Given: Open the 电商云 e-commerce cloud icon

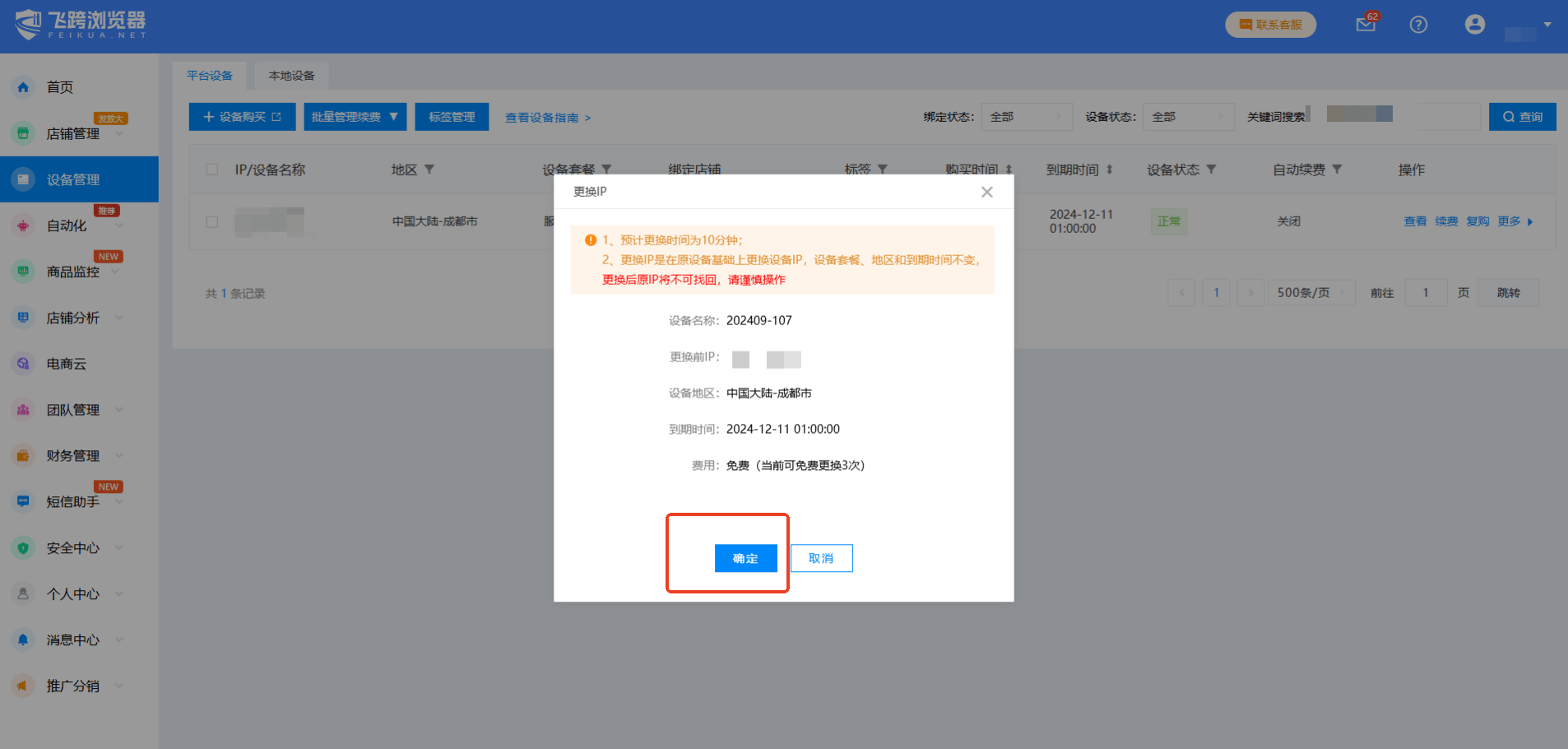Looking at the screenshot, I should tap(22, 363).
